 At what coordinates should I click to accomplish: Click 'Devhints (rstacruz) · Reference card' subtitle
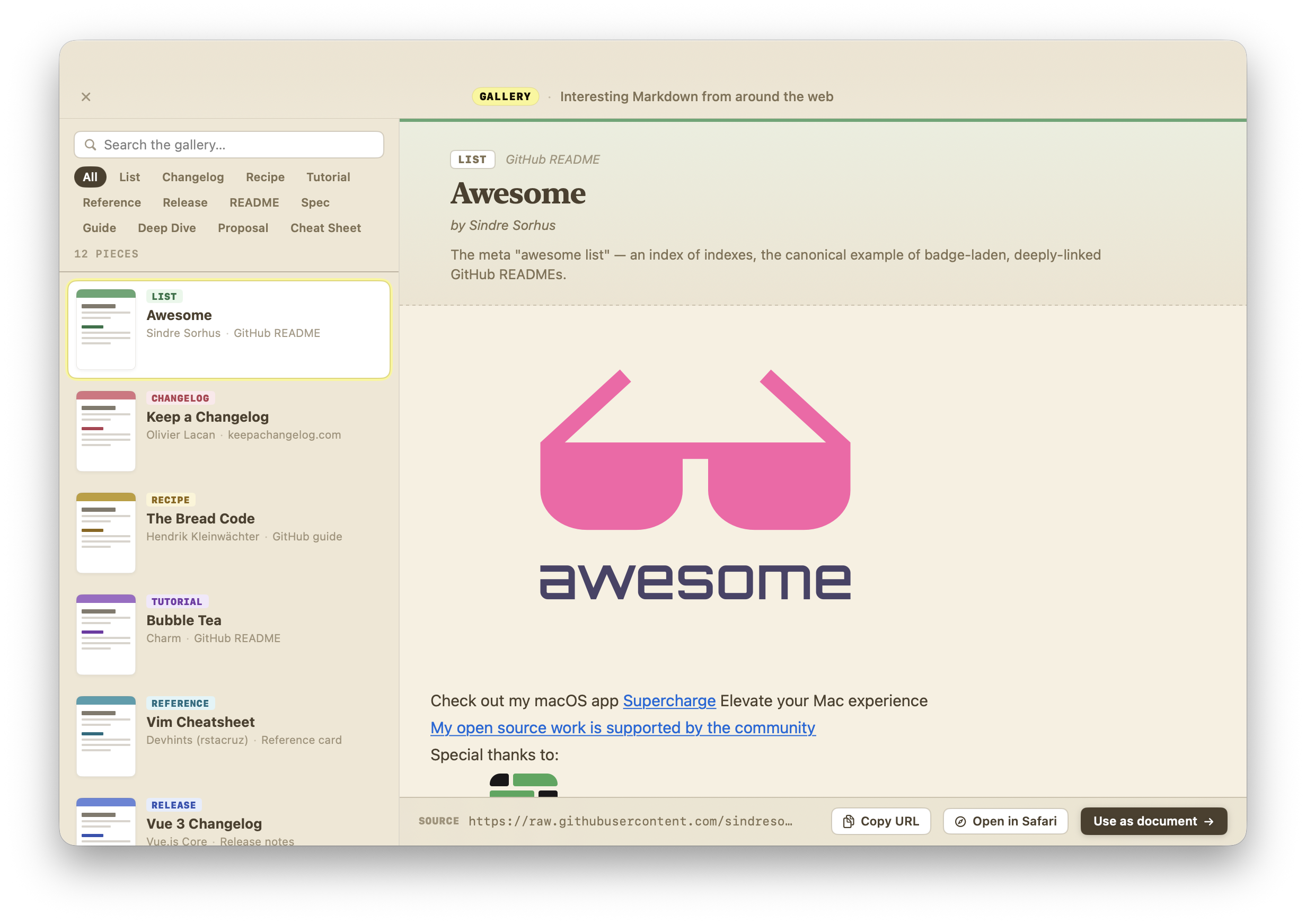[x=244, y=740]
